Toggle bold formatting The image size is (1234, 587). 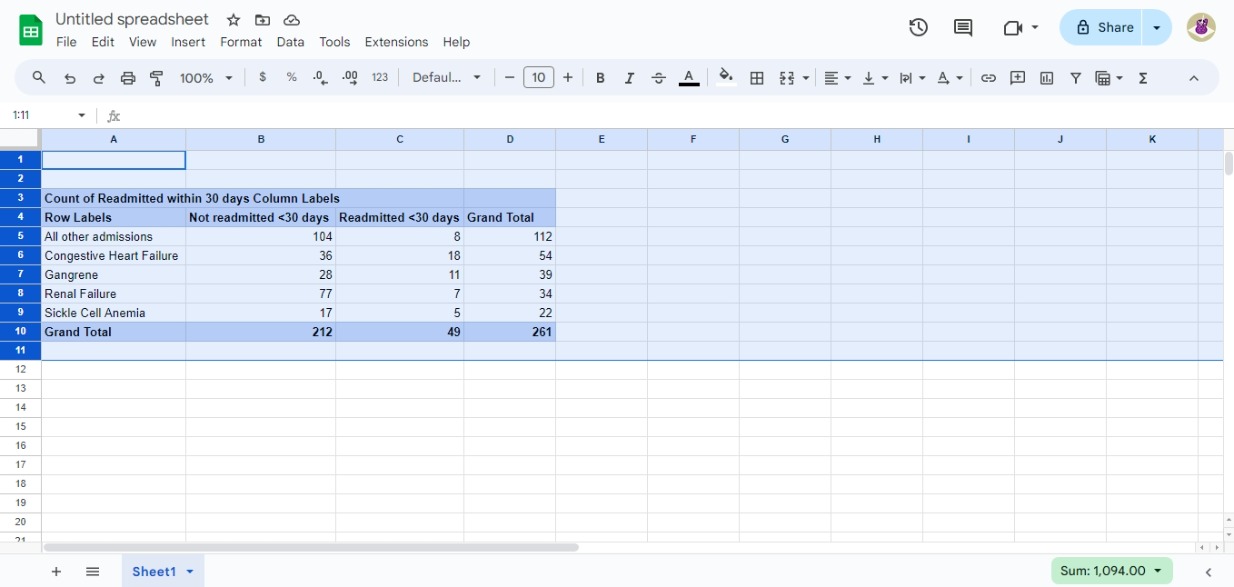click(600, 77)
